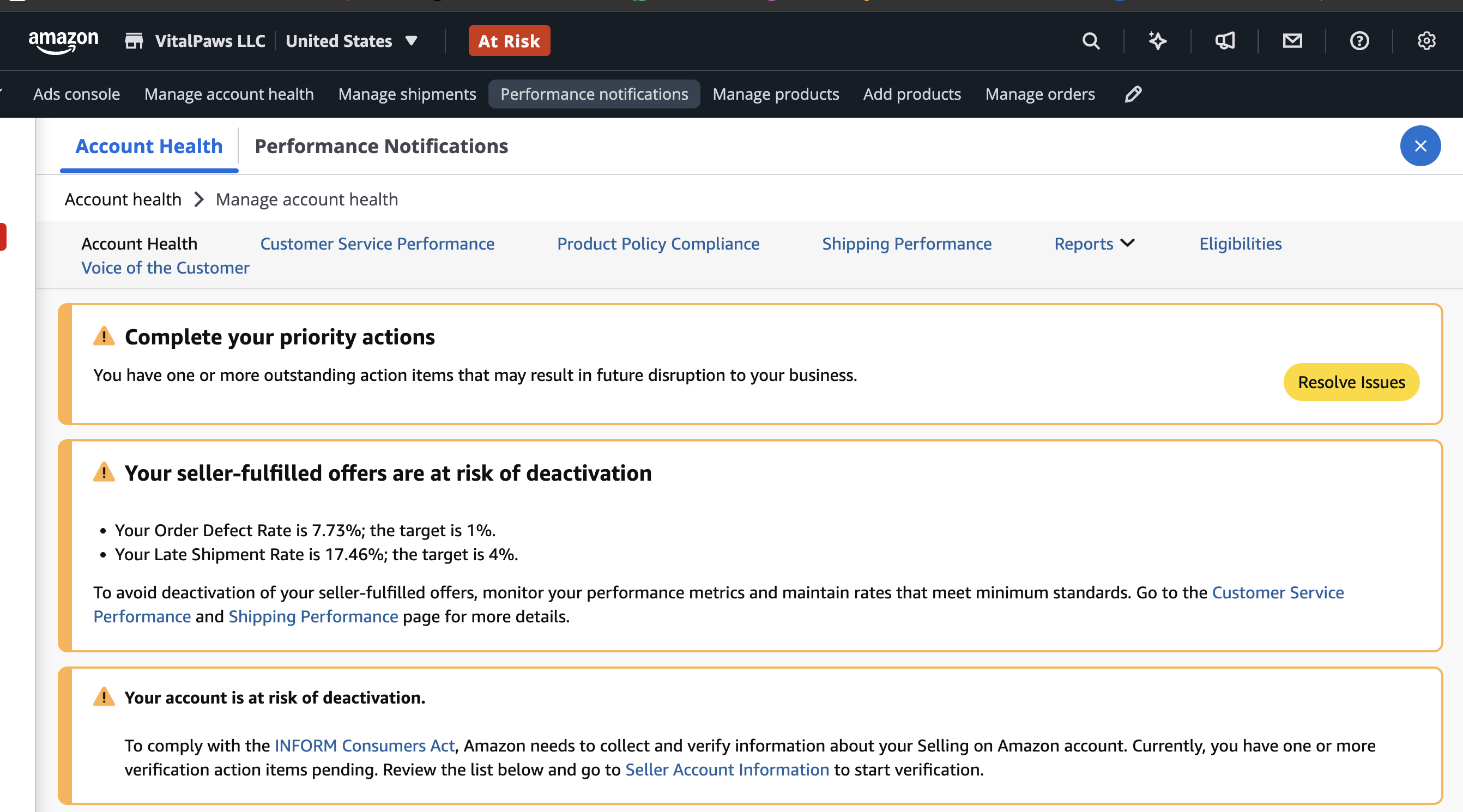Open the search magnifier icon
The width and height of the screenshot is (1463, 812).
[x=1090, y=41]
